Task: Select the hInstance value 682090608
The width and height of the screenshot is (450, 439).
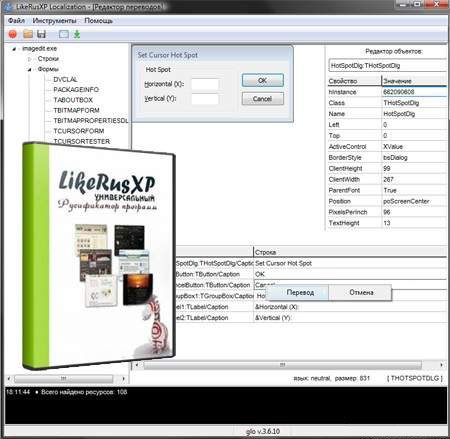Action: click(x=414, y=92)
